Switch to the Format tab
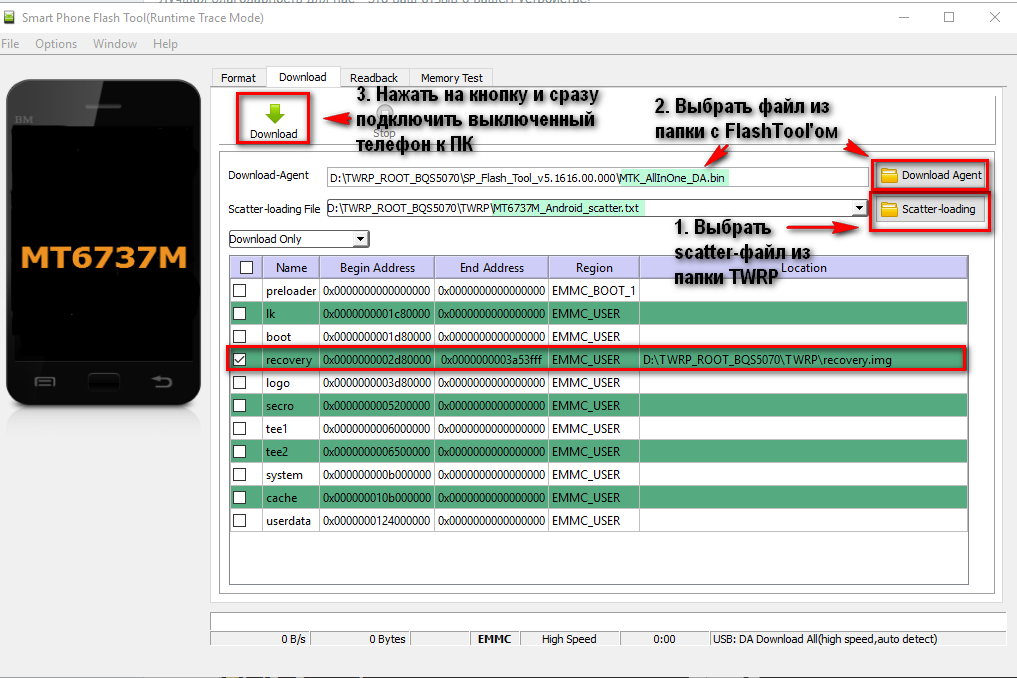The image size is (1017, 678). 238,78
